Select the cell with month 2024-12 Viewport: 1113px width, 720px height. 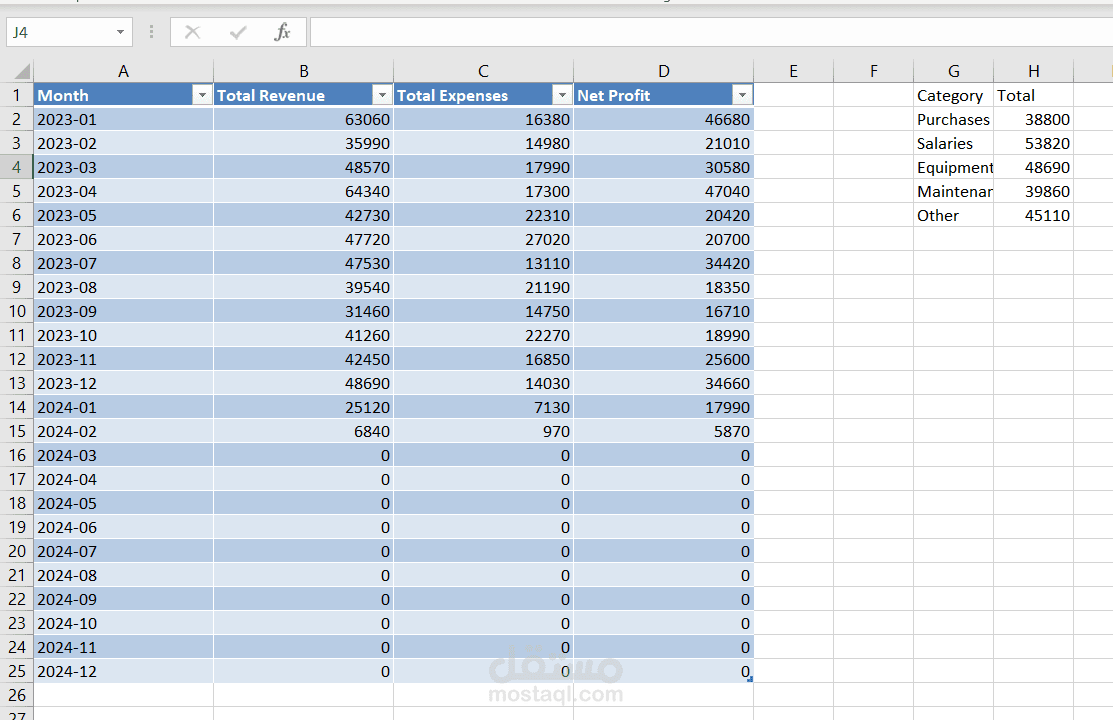(124, 671)
